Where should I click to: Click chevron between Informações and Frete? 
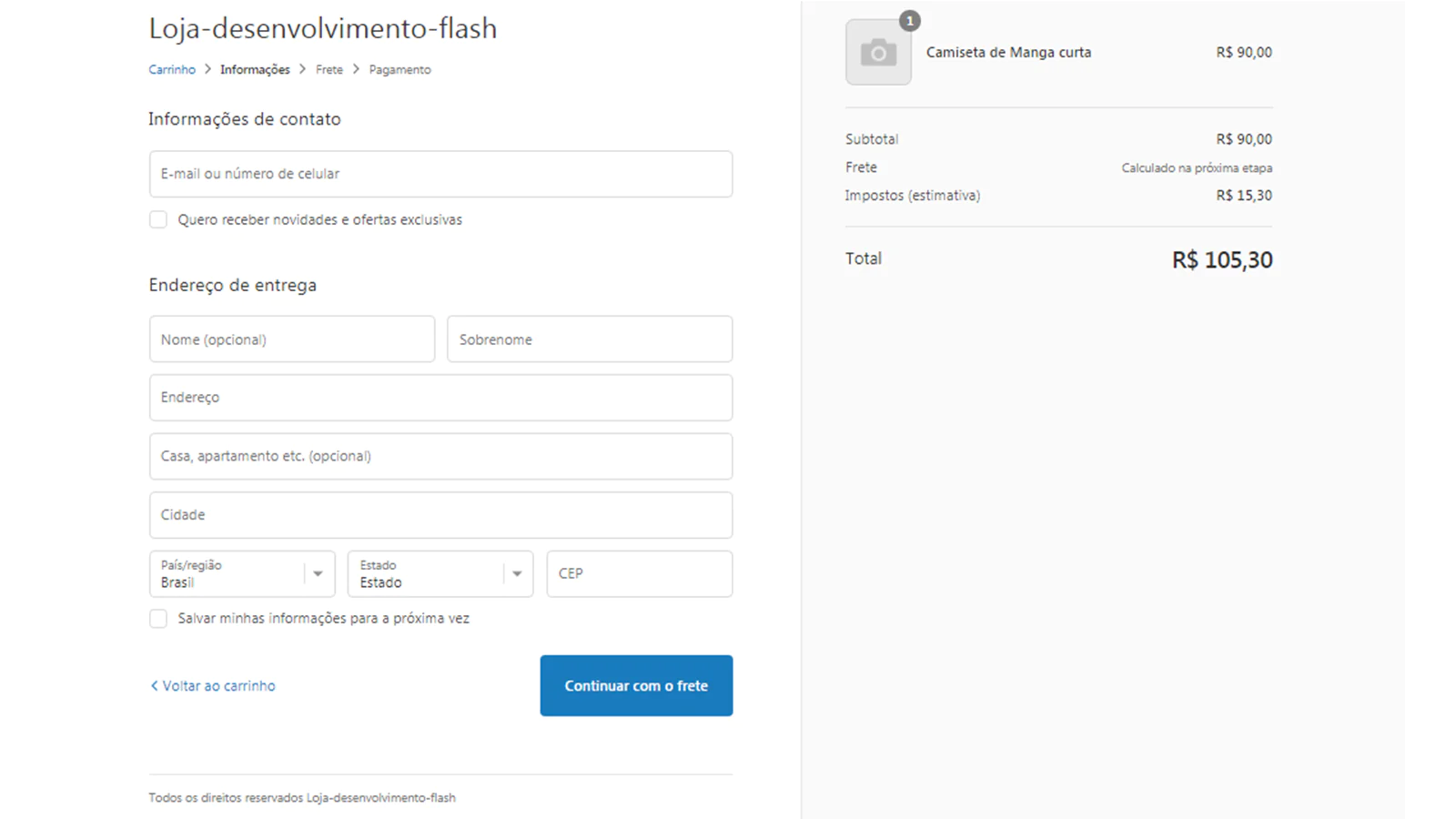click(x=303, y=69)
